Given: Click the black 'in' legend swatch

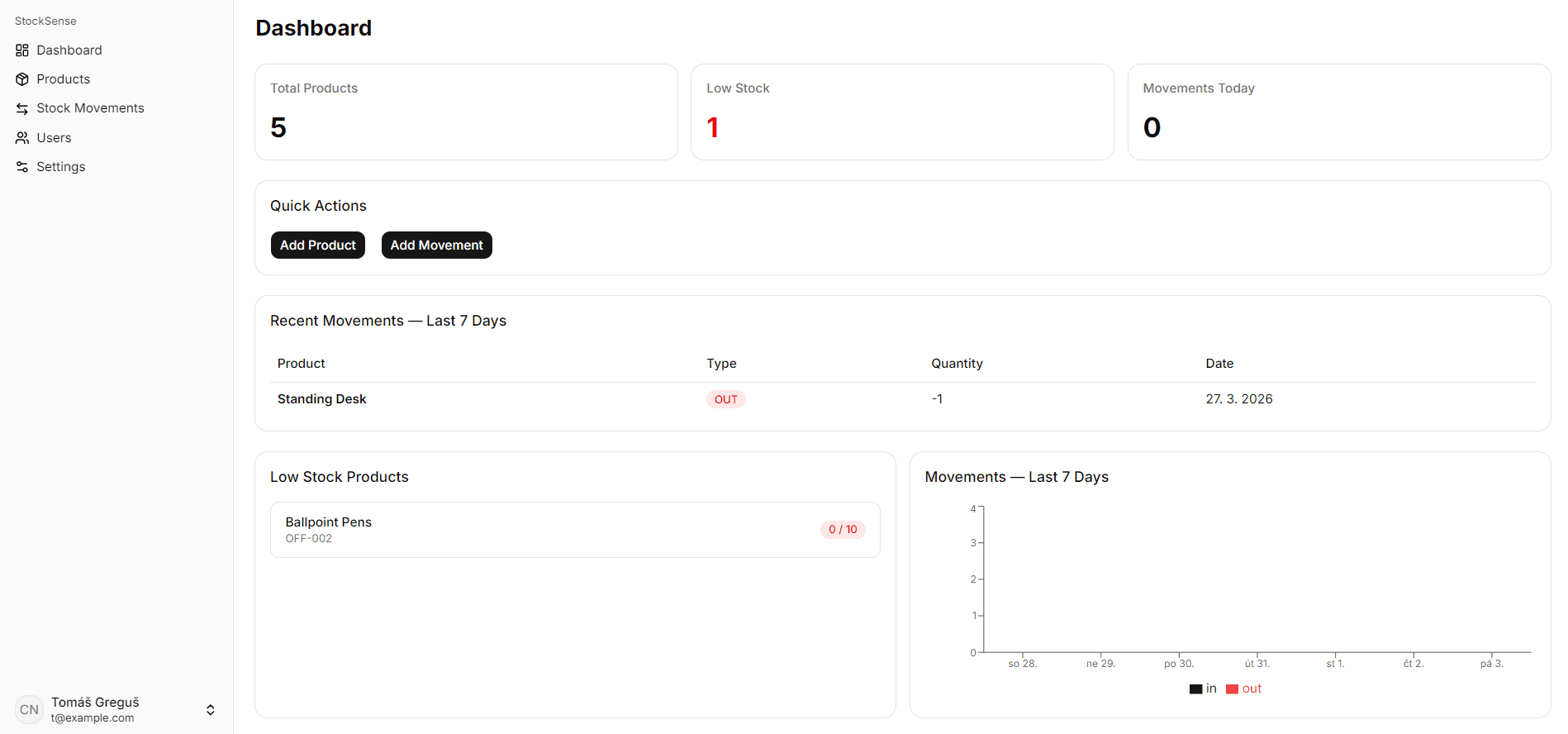Looking at the screenshot, I should 1195,689.
